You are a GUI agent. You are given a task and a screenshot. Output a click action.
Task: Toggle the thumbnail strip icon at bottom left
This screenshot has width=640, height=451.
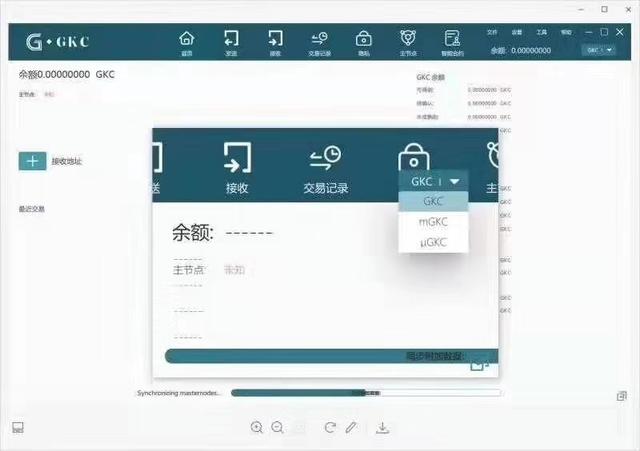[18, 427]
